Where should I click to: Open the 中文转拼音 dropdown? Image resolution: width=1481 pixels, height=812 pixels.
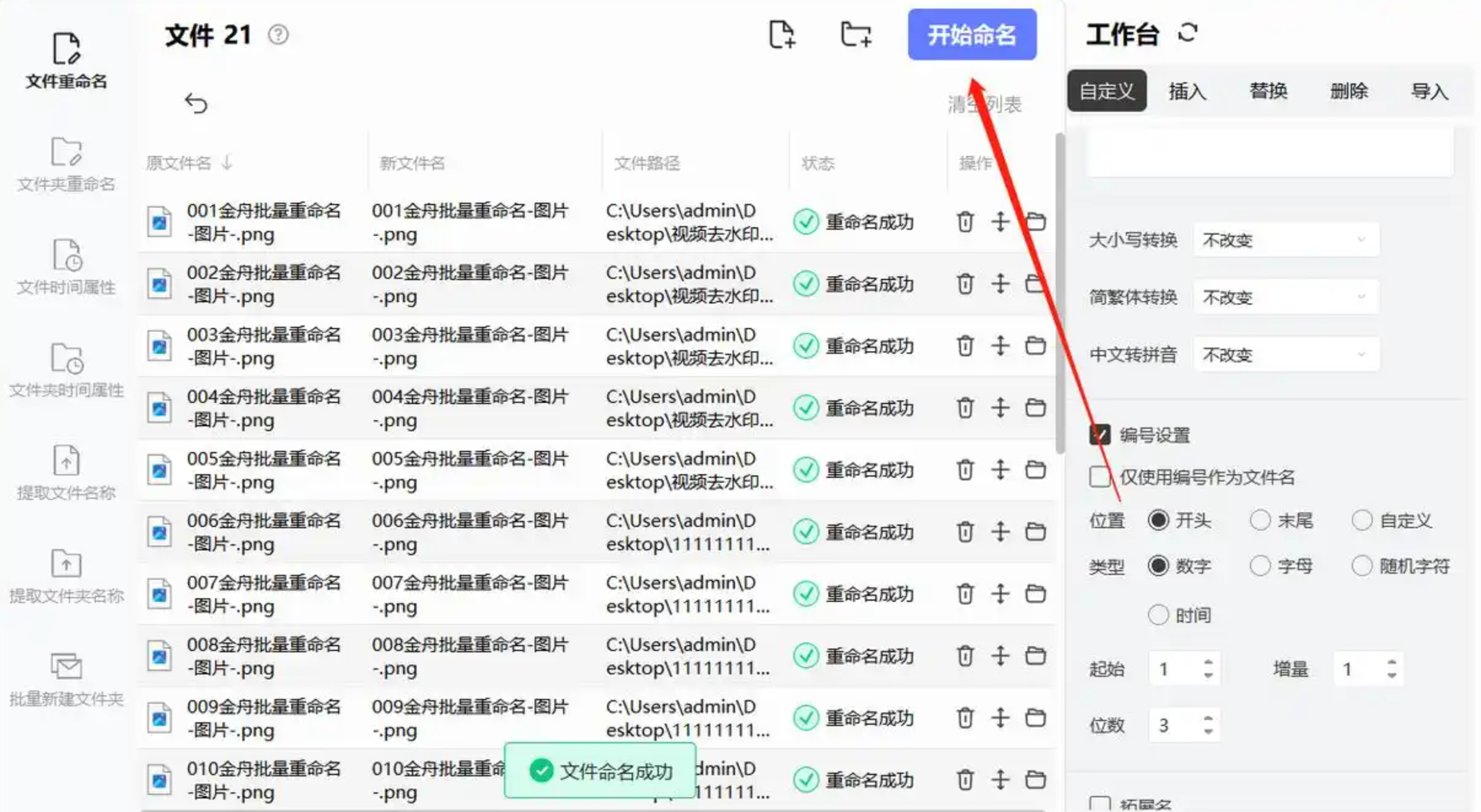(1286, 354)
